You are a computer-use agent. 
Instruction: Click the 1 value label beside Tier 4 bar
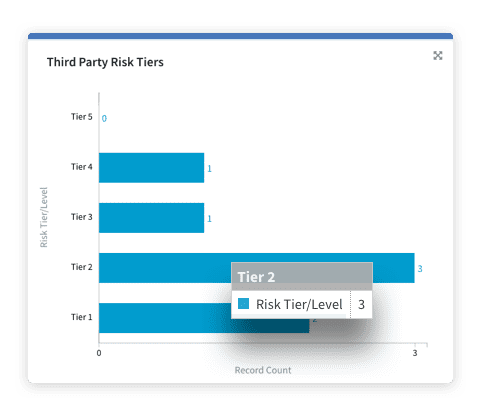coord(209,169)
